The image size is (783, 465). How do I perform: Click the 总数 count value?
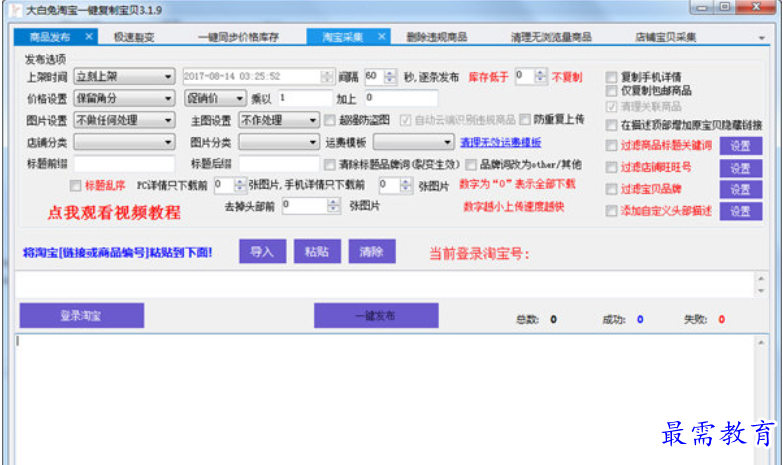pos(553,319)
